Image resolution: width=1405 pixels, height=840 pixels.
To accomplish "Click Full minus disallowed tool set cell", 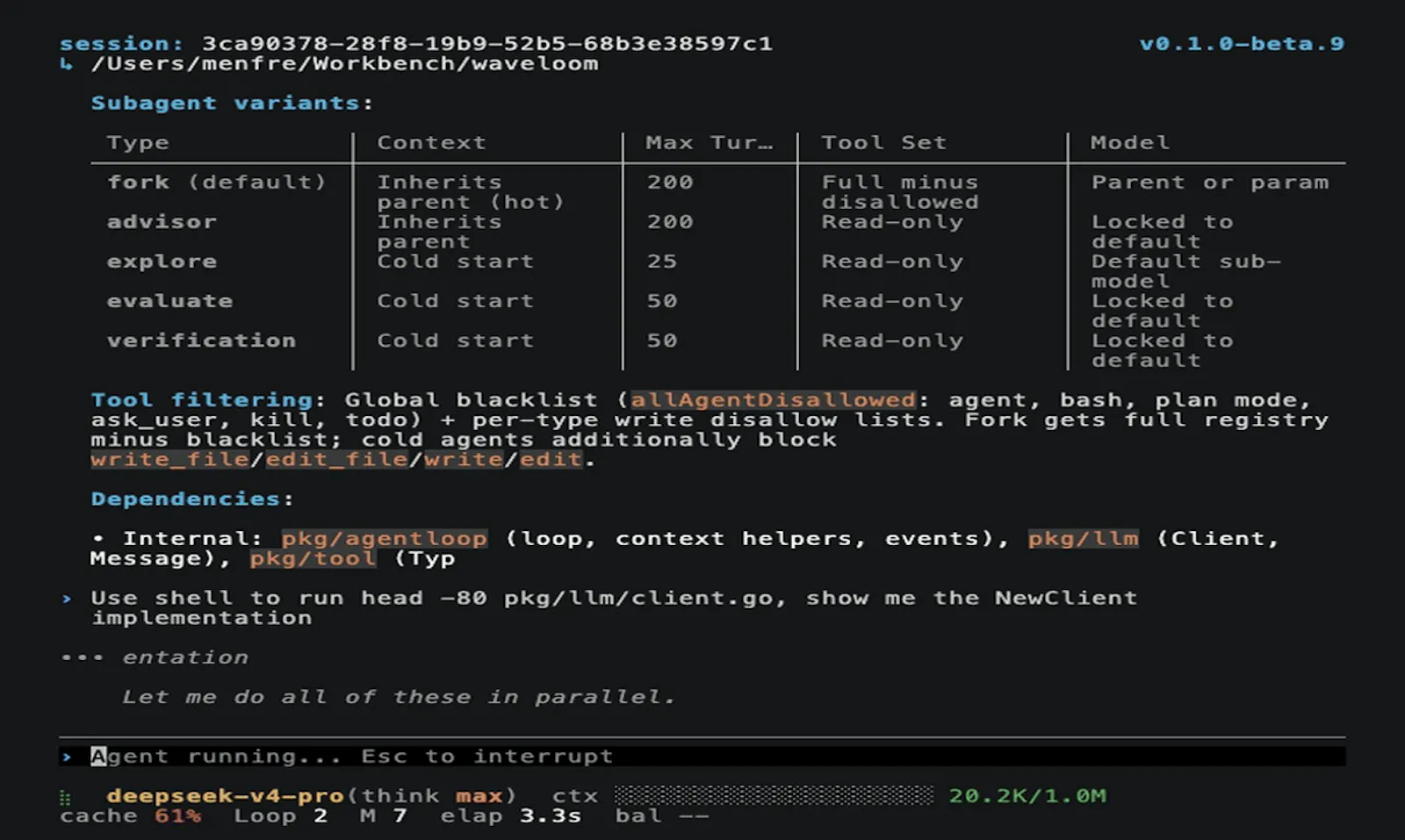I will (900, 191).
